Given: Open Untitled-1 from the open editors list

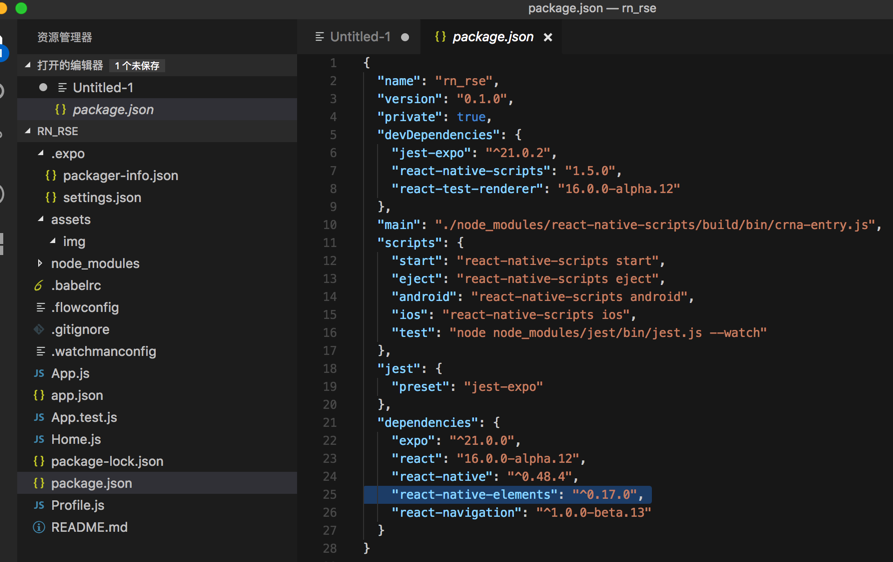Looking at the screenshot, I should (x=103, y=87).
